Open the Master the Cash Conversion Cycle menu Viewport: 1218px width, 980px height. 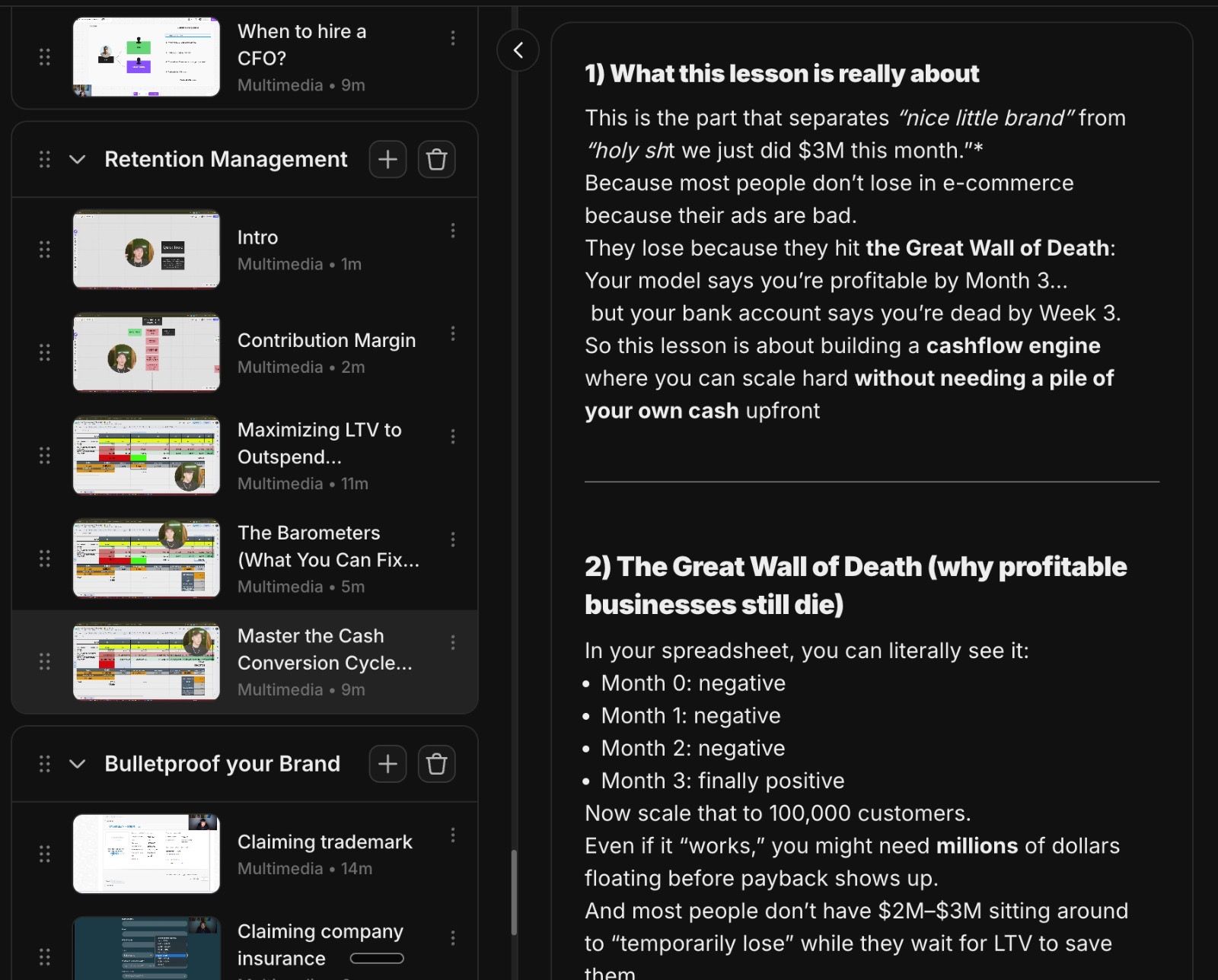point(453,642)
